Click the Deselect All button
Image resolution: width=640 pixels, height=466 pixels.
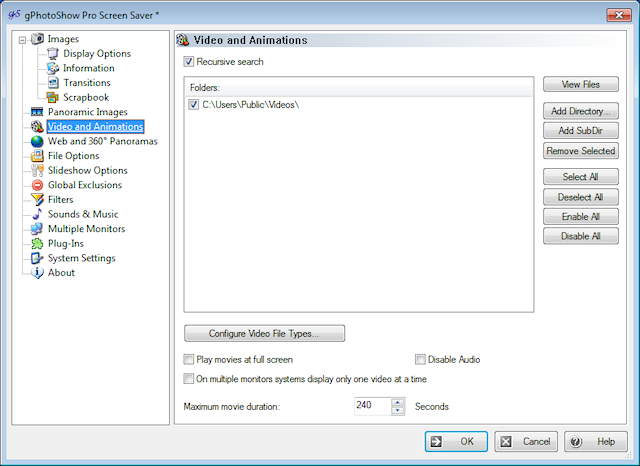coord(580,197)
